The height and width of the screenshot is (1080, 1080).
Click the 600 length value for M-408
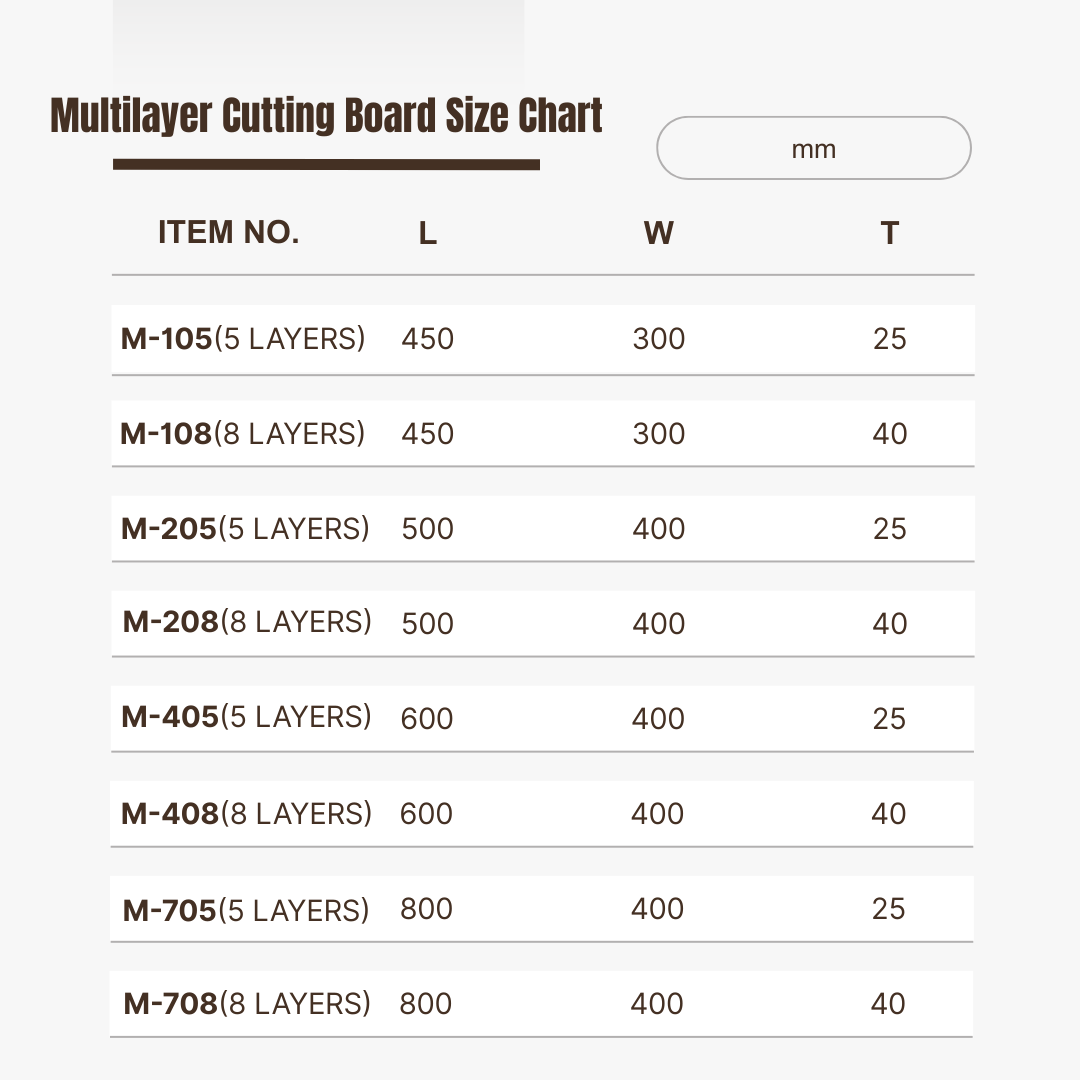[x=426, y=814]
